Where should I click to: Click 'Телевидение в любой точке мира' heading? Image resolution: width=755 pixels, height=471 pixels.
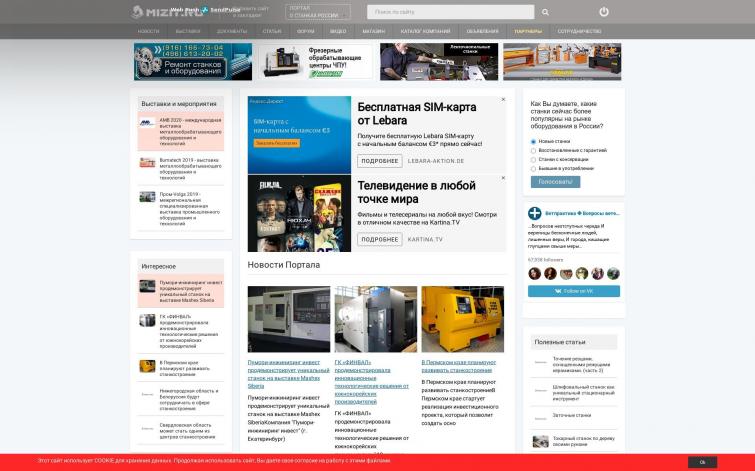point(417,192)
